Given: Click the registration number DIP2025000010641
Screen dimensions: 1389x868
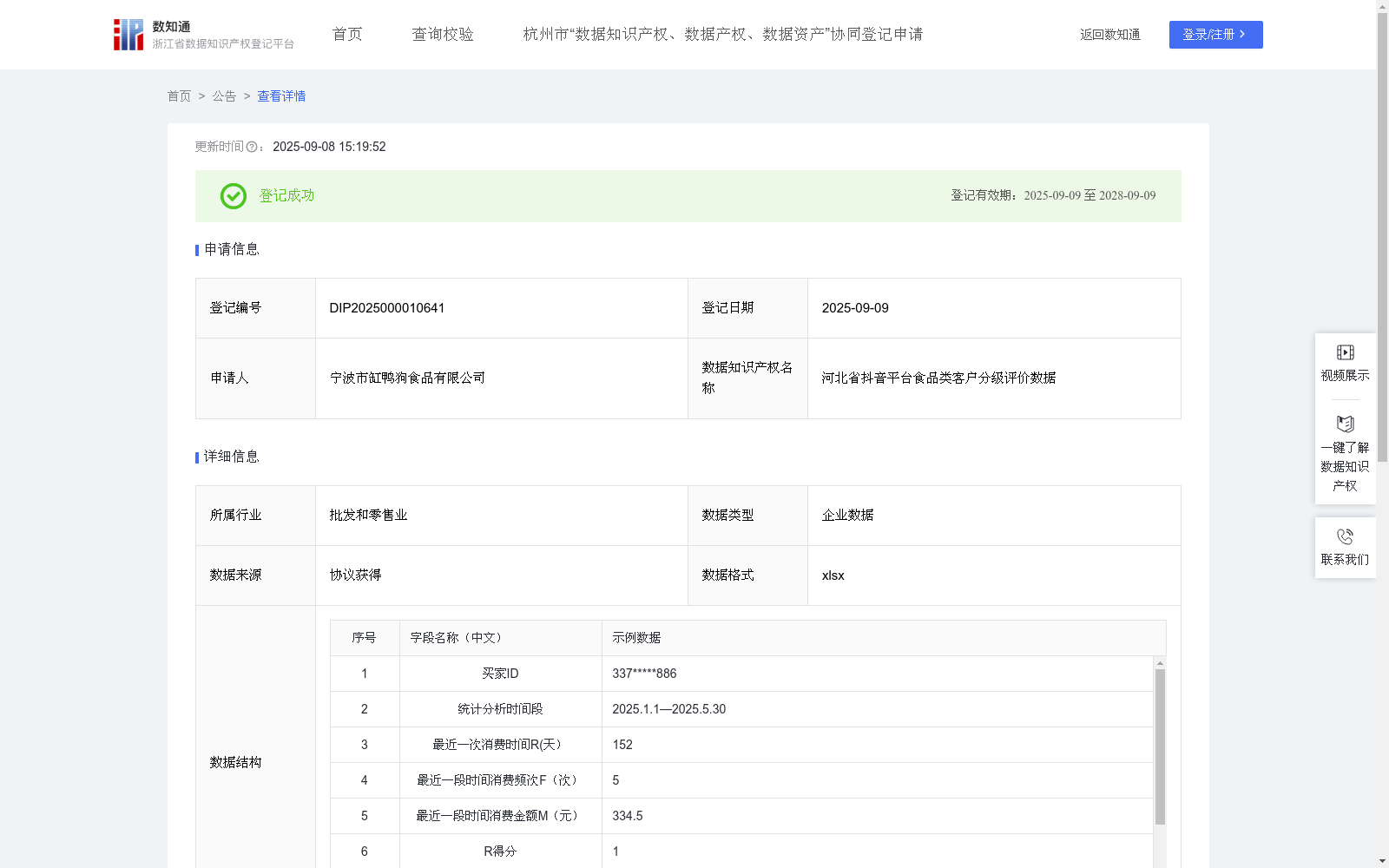Looking at the screenshot, I should coord(387,308).
